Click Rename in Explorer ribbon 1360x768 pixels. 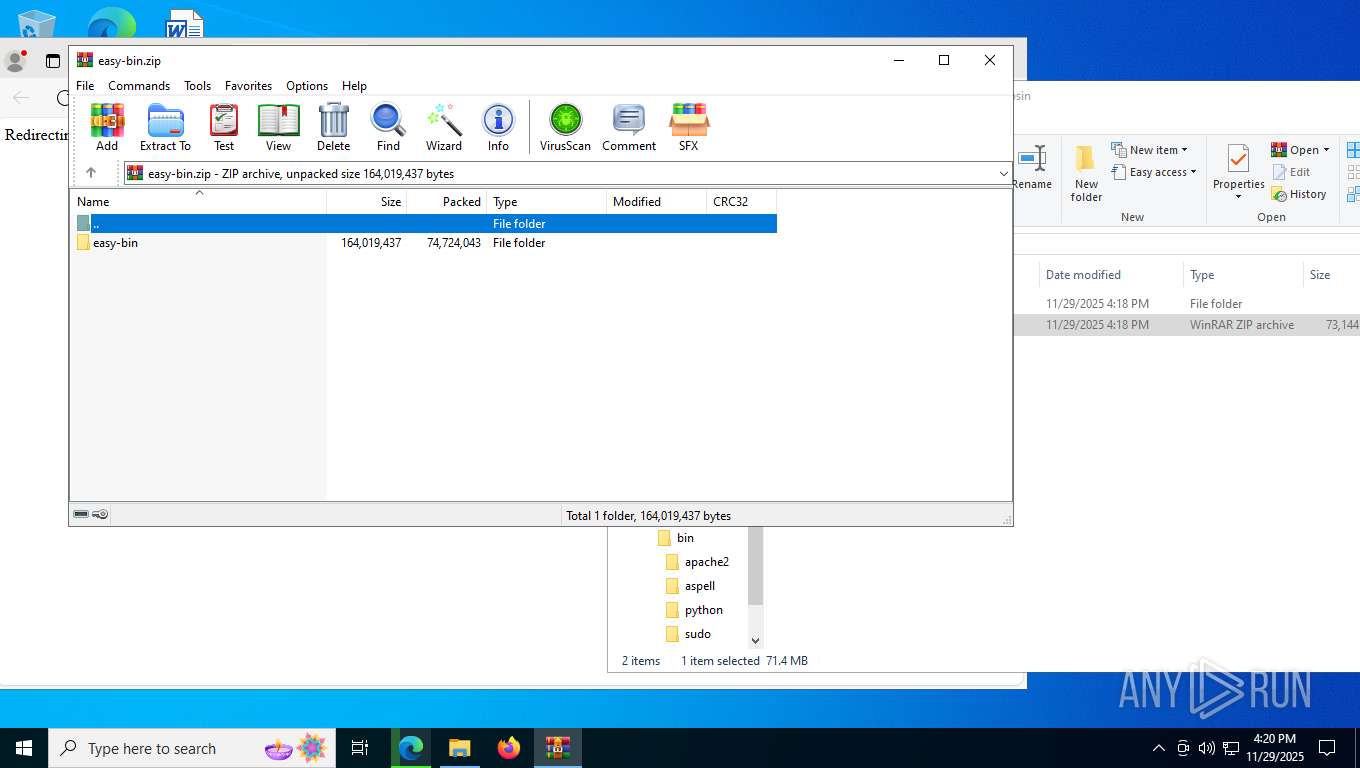(x=1032, y=167)
